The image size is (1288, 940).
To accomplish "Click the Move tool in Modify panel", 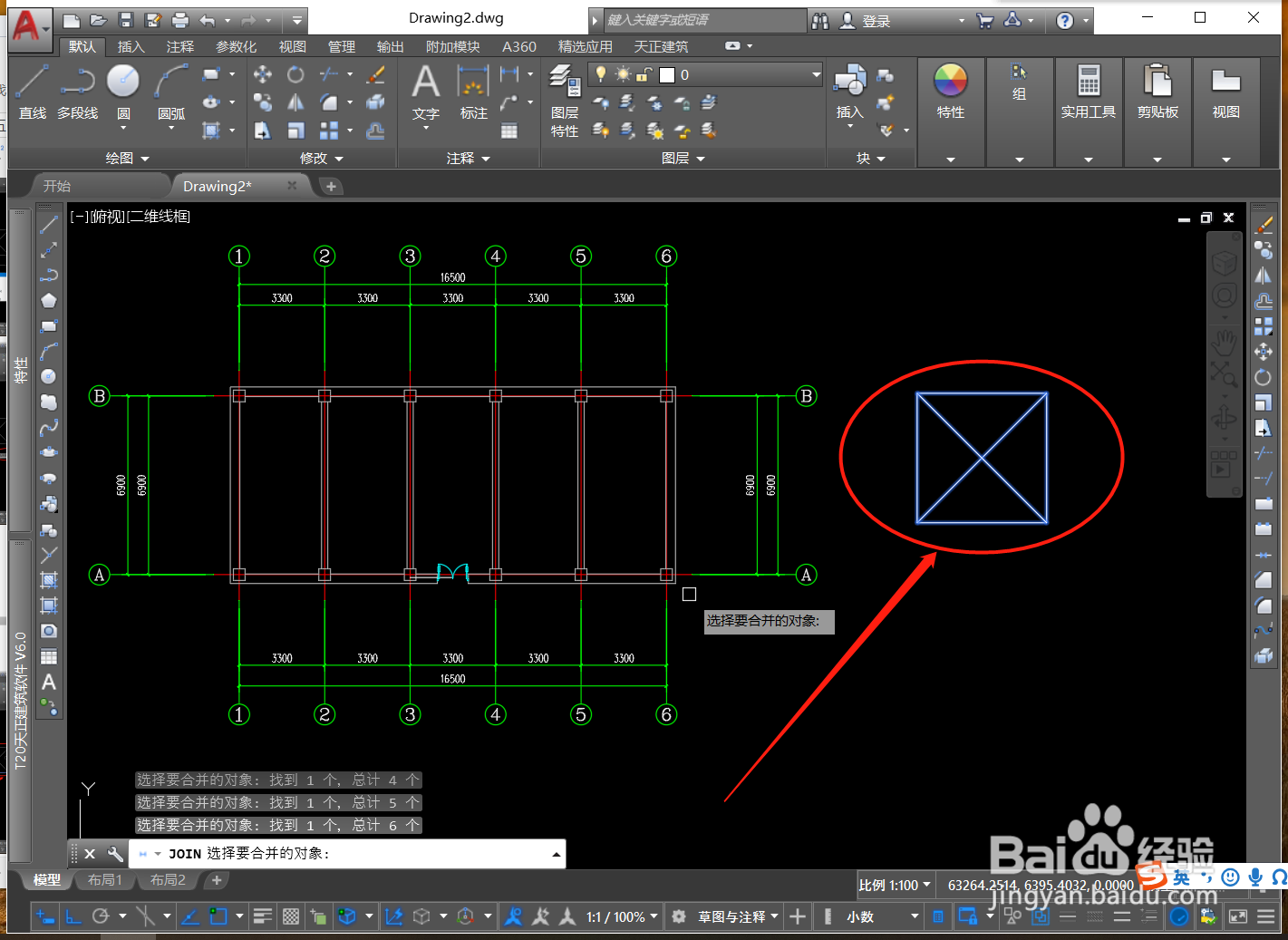I will coord(263,74).
